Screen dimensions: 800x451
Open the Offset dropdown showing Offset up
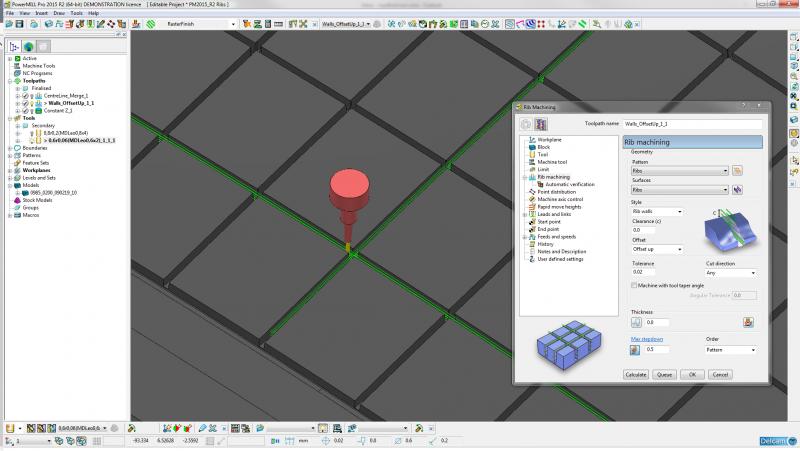(x=657, y=249)
